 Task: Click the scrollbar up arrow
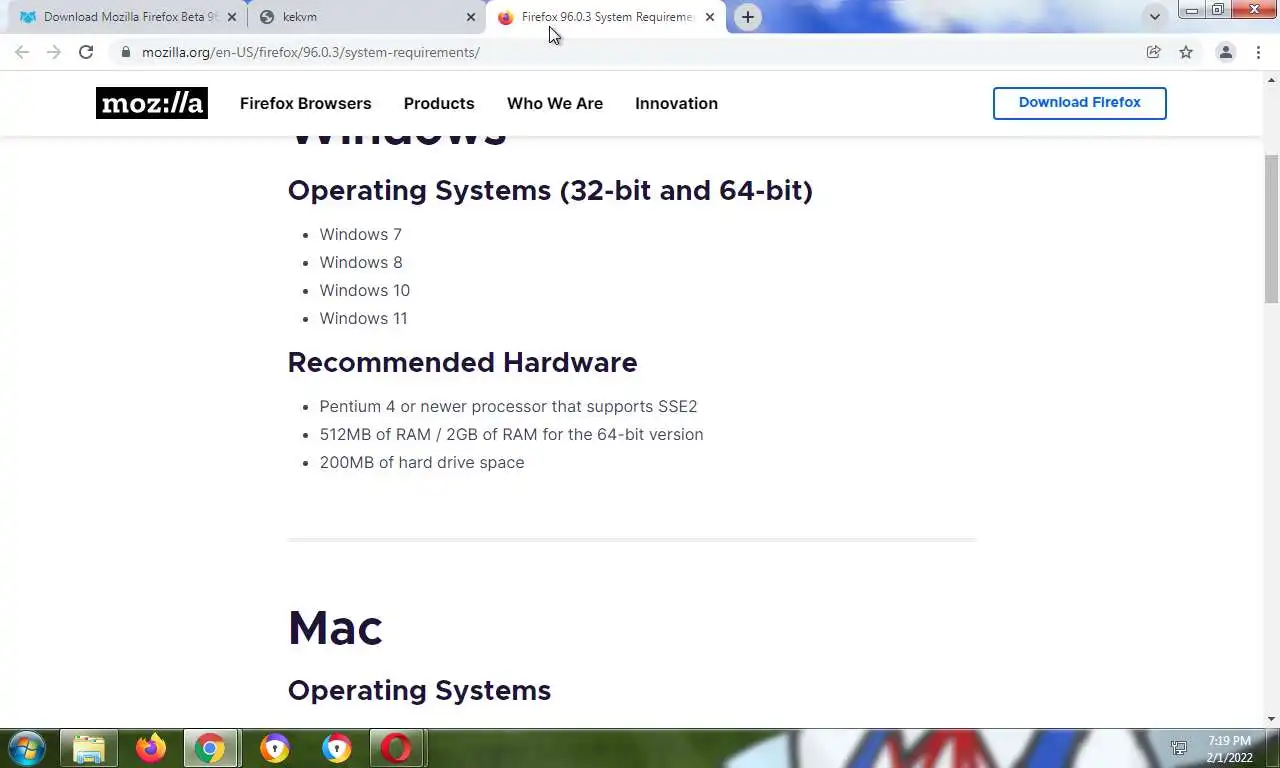tap(1272, 78)
